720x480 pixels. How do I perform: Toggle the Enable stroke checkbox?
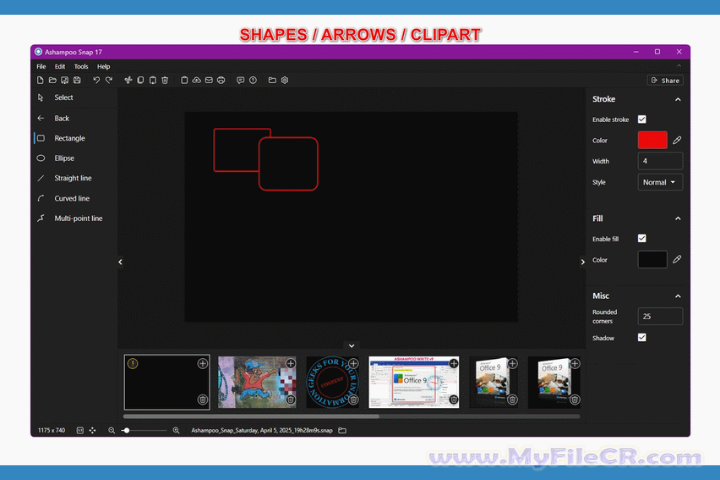[642, 119]
